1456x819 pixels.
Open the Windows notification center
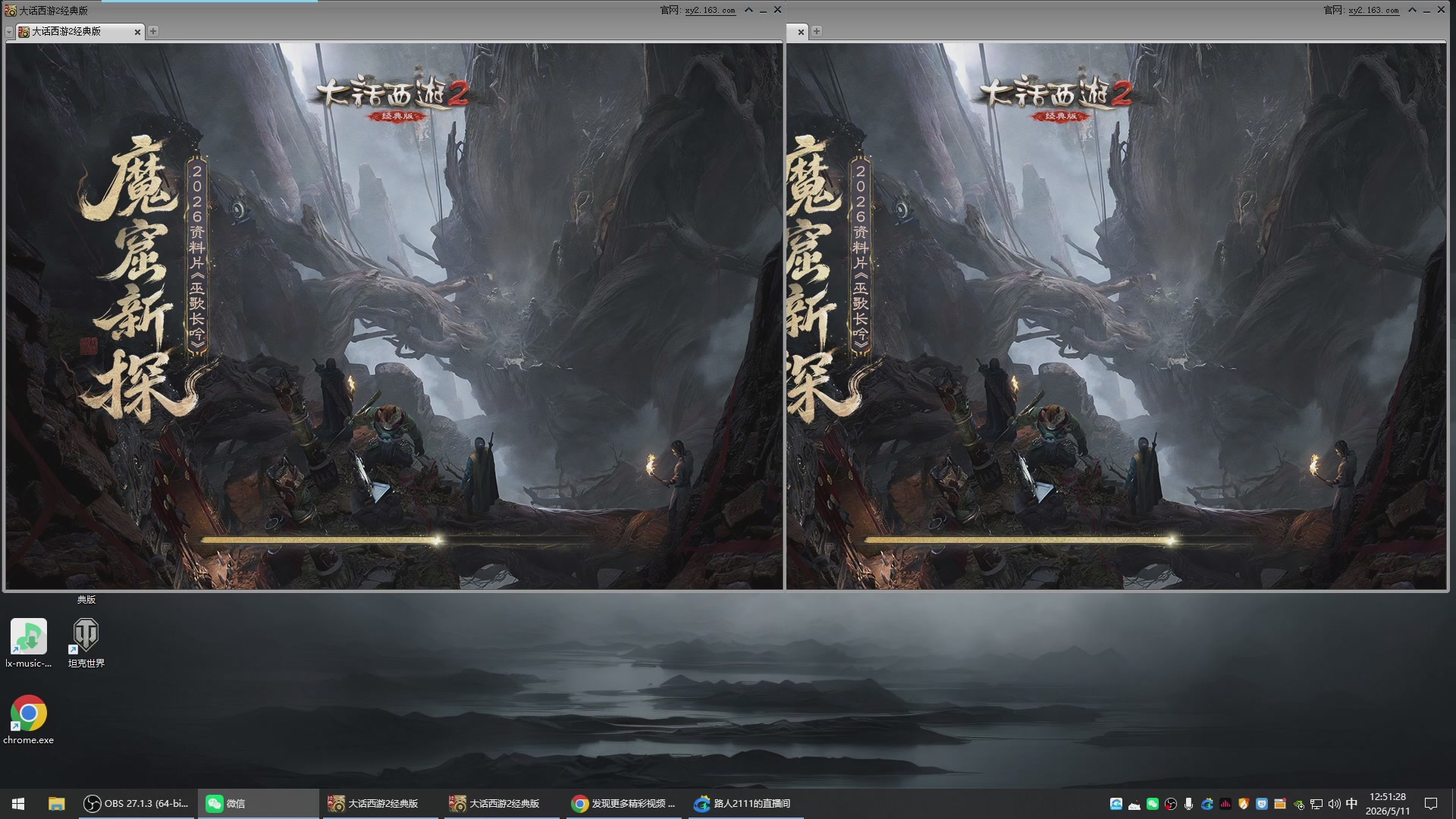pyautogui.click(x=1431, y=804)
